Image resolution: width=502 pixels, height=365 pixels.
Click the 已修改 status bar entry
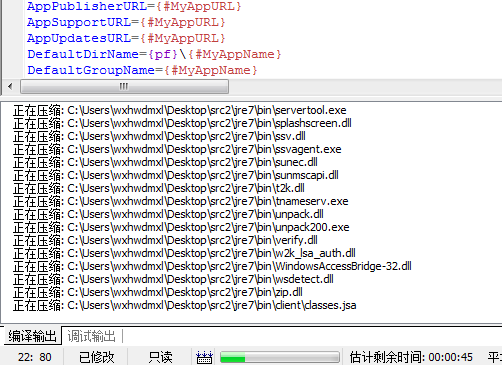pos(96,357)
